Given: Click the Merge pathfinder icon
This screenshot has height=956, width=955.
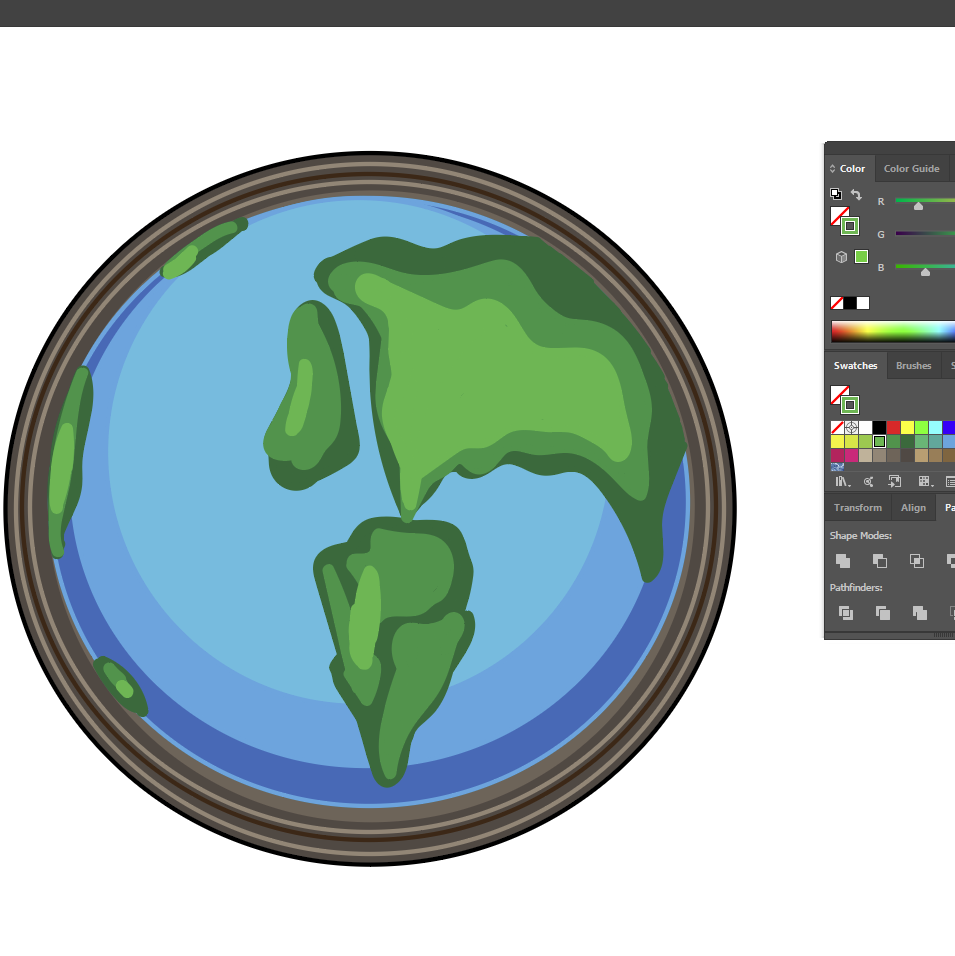Looking at the screenshot, I should pyautogui.click(x=919, y=613).
